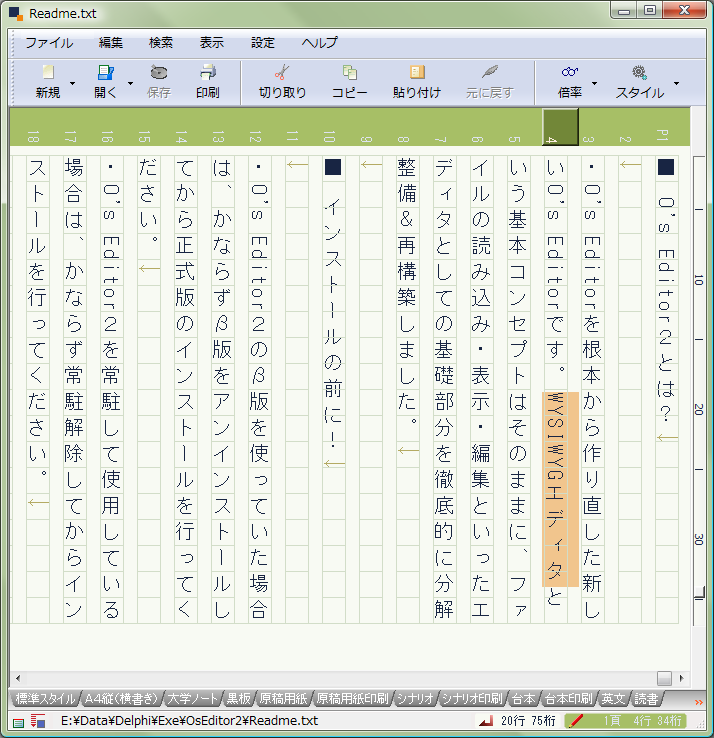Click the heading インストールの前に!
Screen dimensions: 714x738
333,323
